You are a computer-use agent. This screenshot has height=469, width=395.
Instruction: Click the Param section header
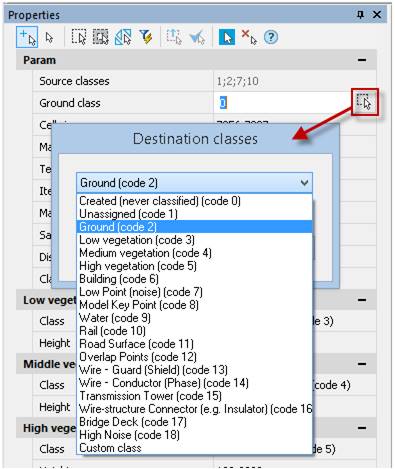(196, 60)
